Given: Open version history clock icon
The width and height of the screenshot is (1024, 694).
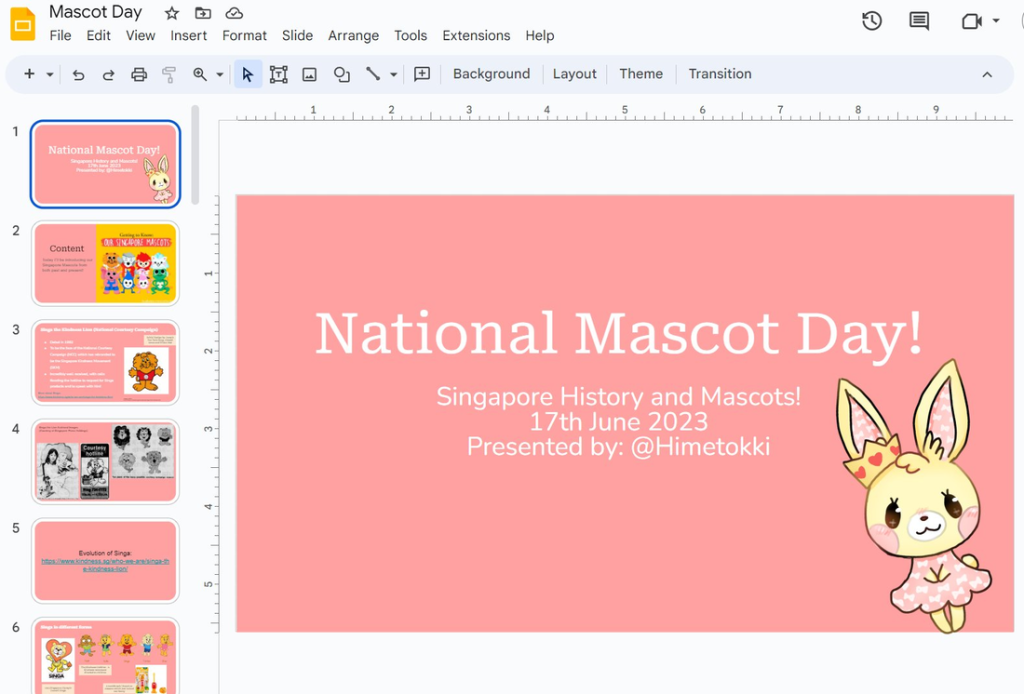Looking at the screenshot, I should [x=872, y=21].
